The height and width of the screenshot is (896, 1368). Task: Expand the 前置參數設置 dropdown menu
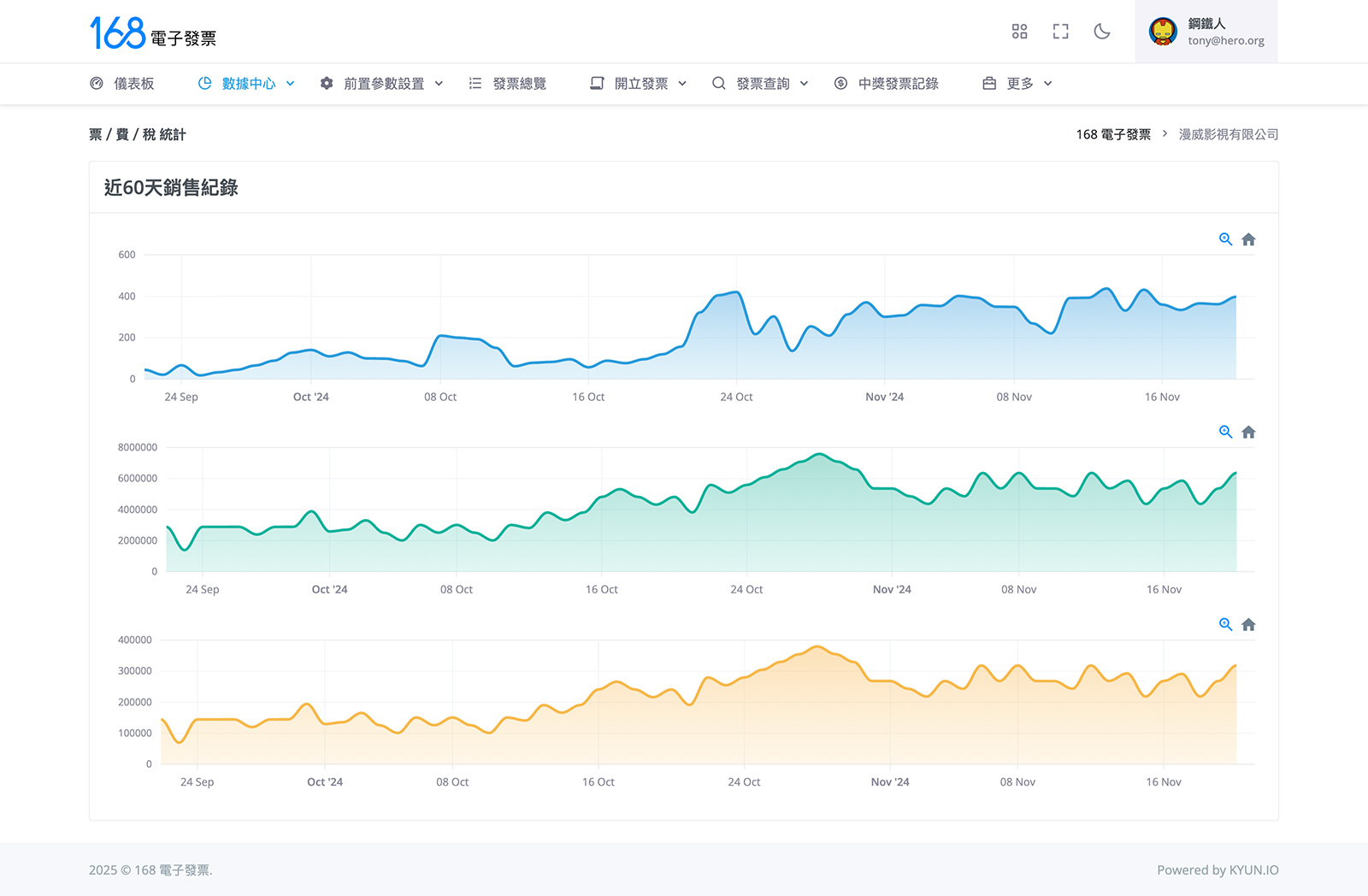[x=382, y=84]
